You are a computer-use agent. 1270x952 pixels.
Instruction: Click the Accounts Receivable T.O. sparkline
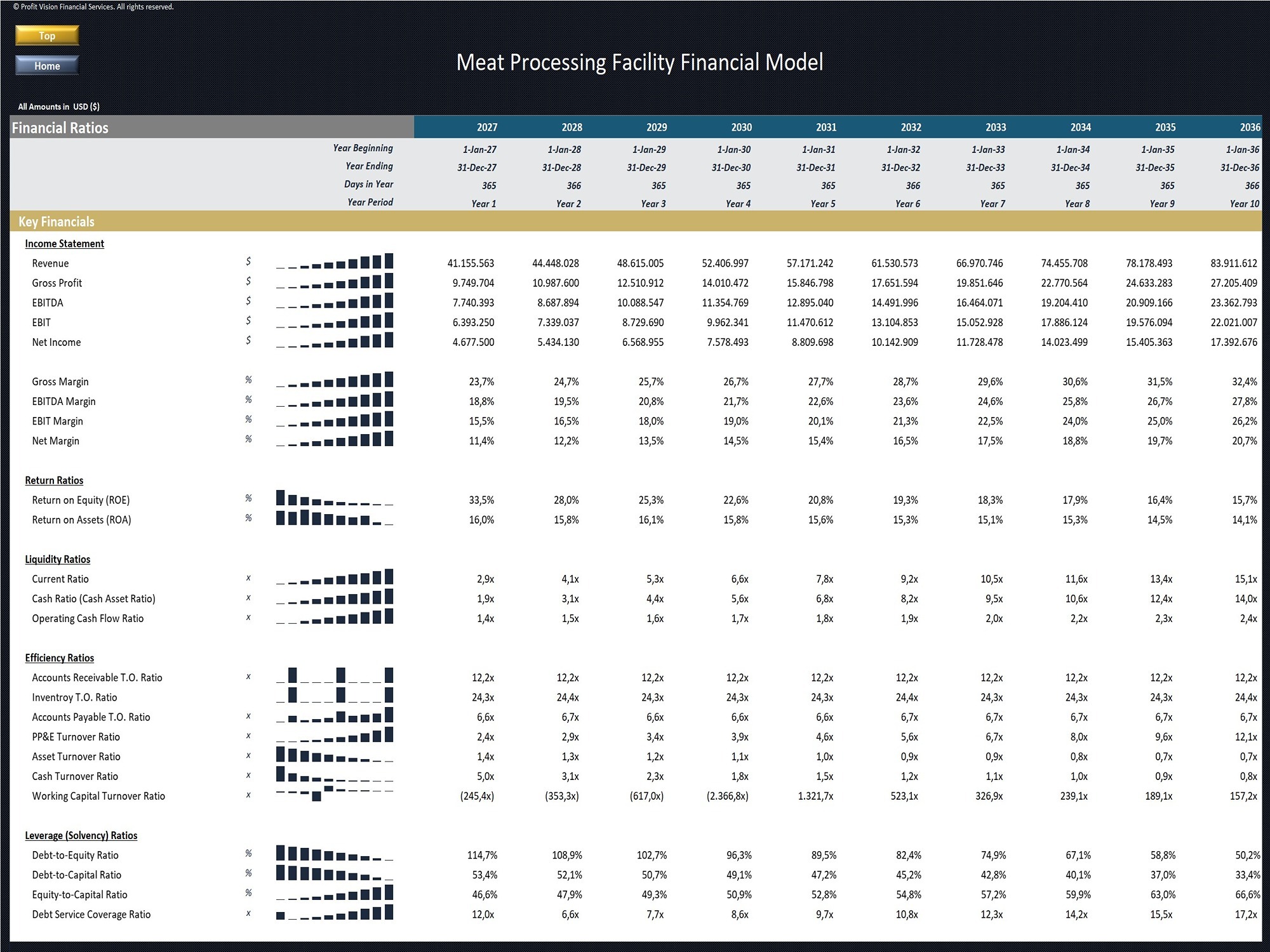coord(335,676)
